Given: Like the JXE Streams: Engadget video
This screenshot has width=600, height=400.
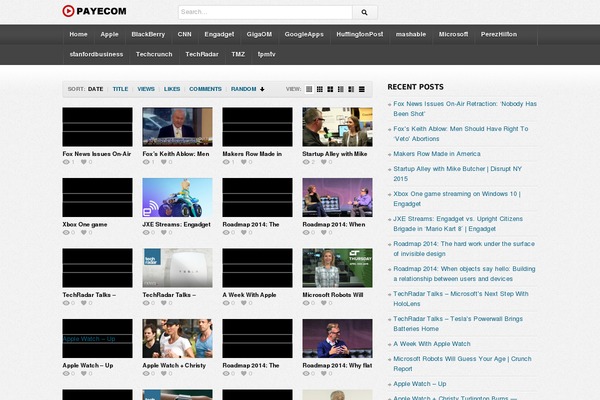Looking at the screenshot, I should 163,232.
